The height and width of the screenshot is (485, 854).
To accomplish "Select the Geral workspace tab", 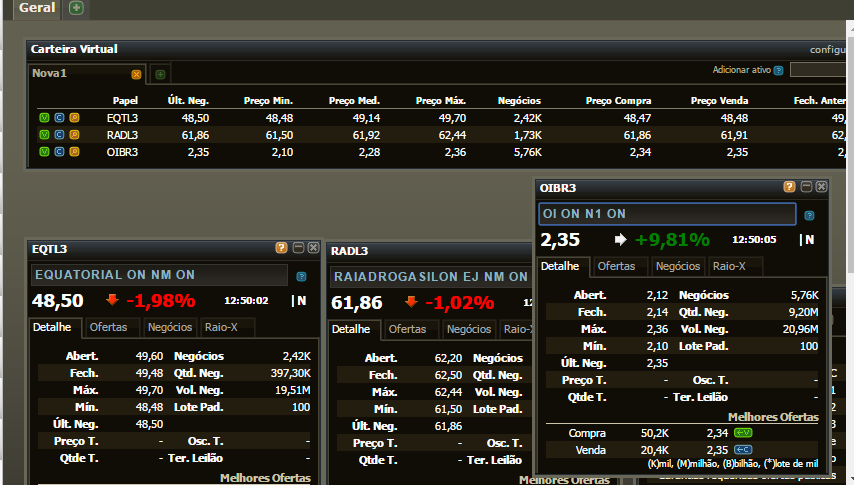I will coord(36,8).
